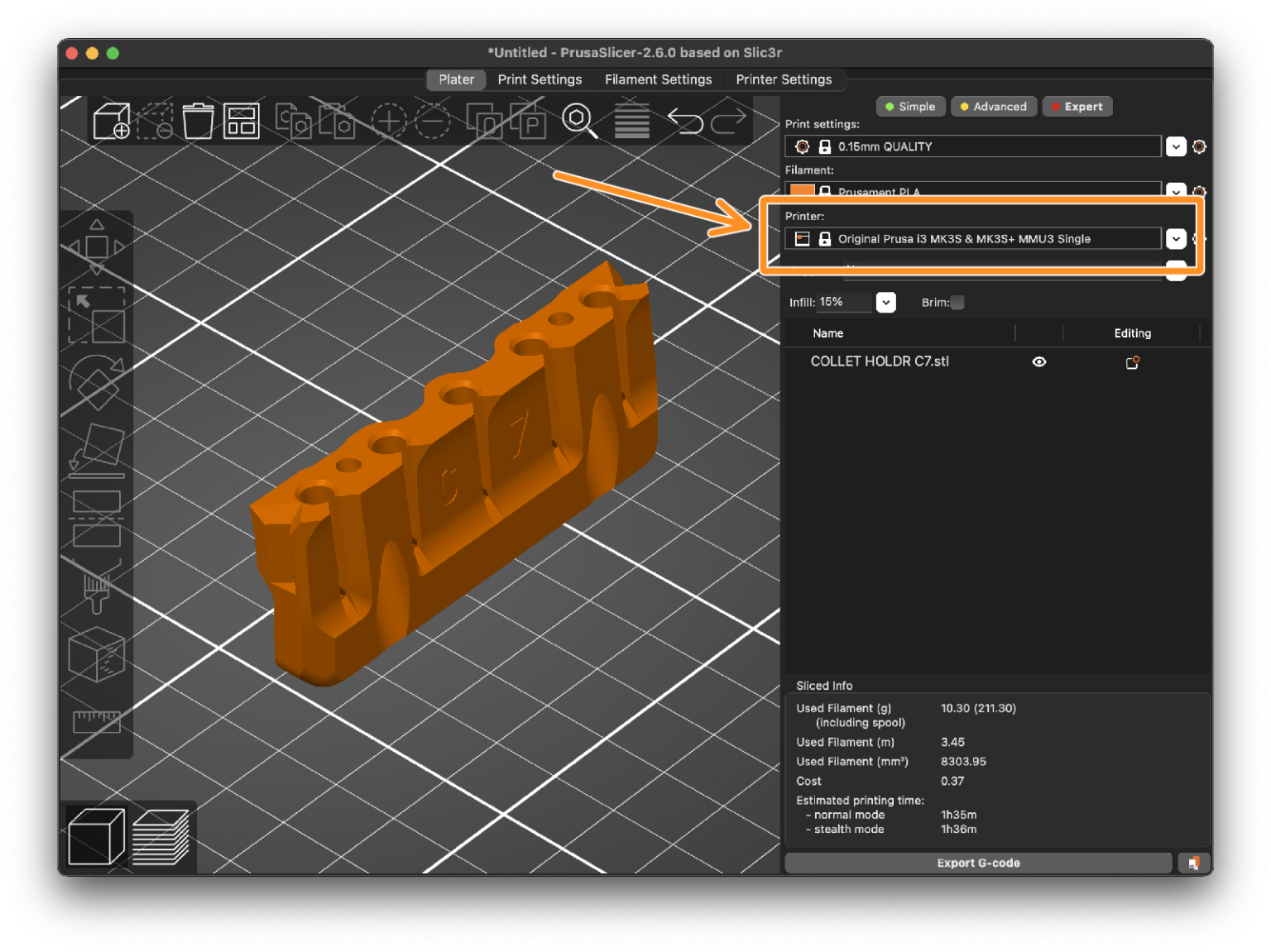Viewport: 1271px width, 952px height.
Task: Activate the Rotate tool
Action: [97, 380]
